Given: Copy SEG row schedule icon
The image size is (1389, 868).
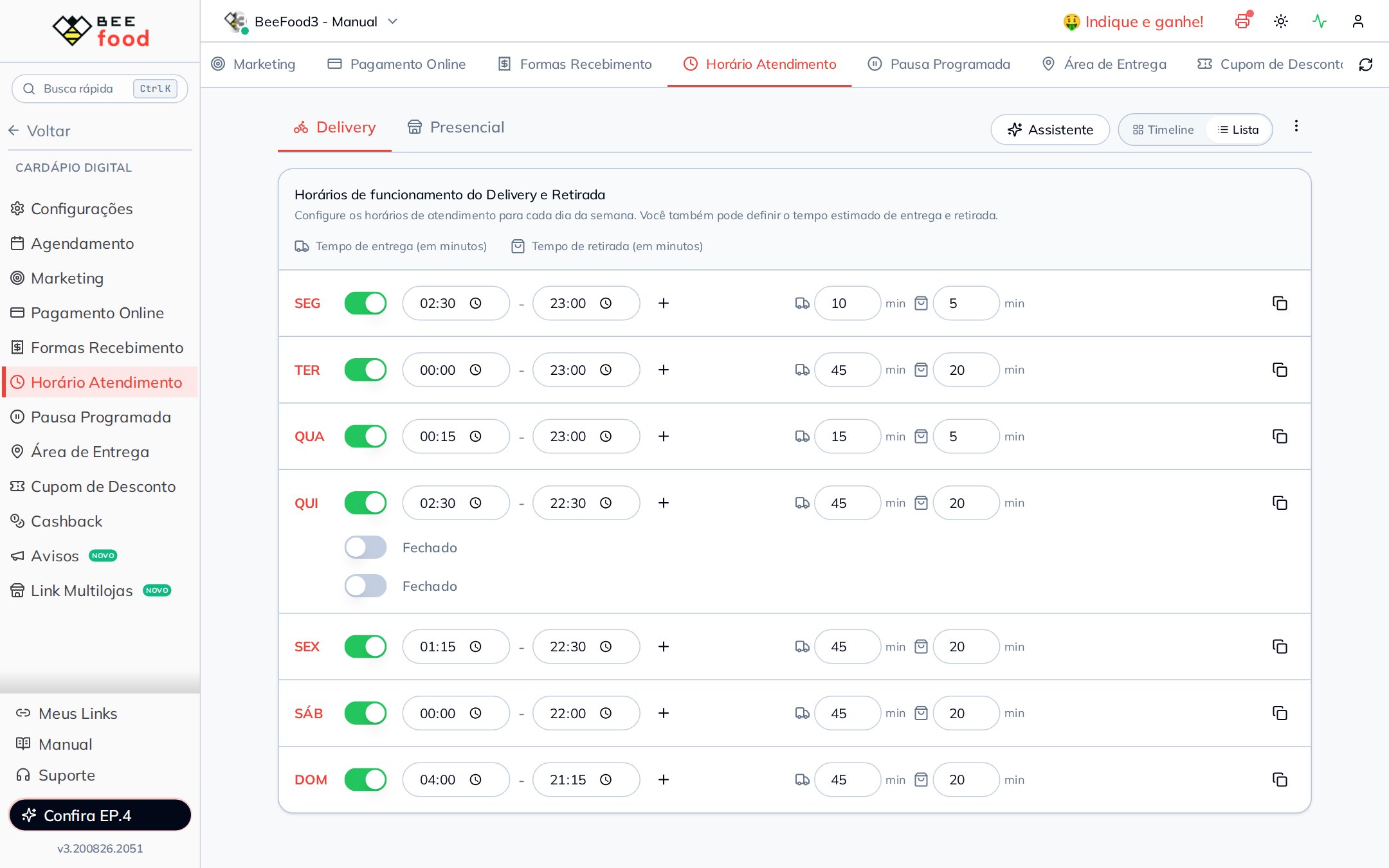Looking at the screenshot, I should pyautogui.click(x=1280, y=303).
